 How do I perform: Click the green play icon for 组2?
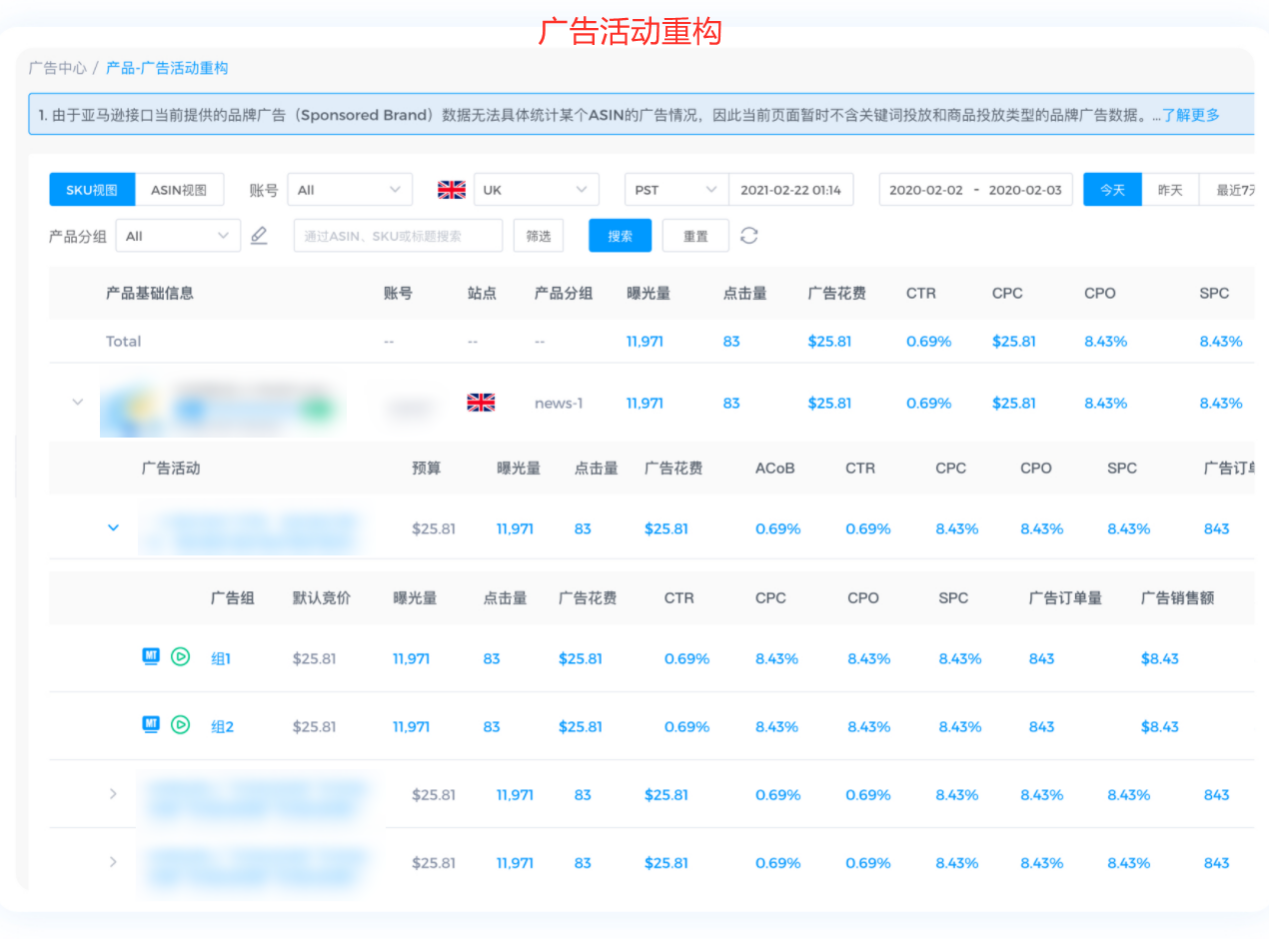pos(180,725)
